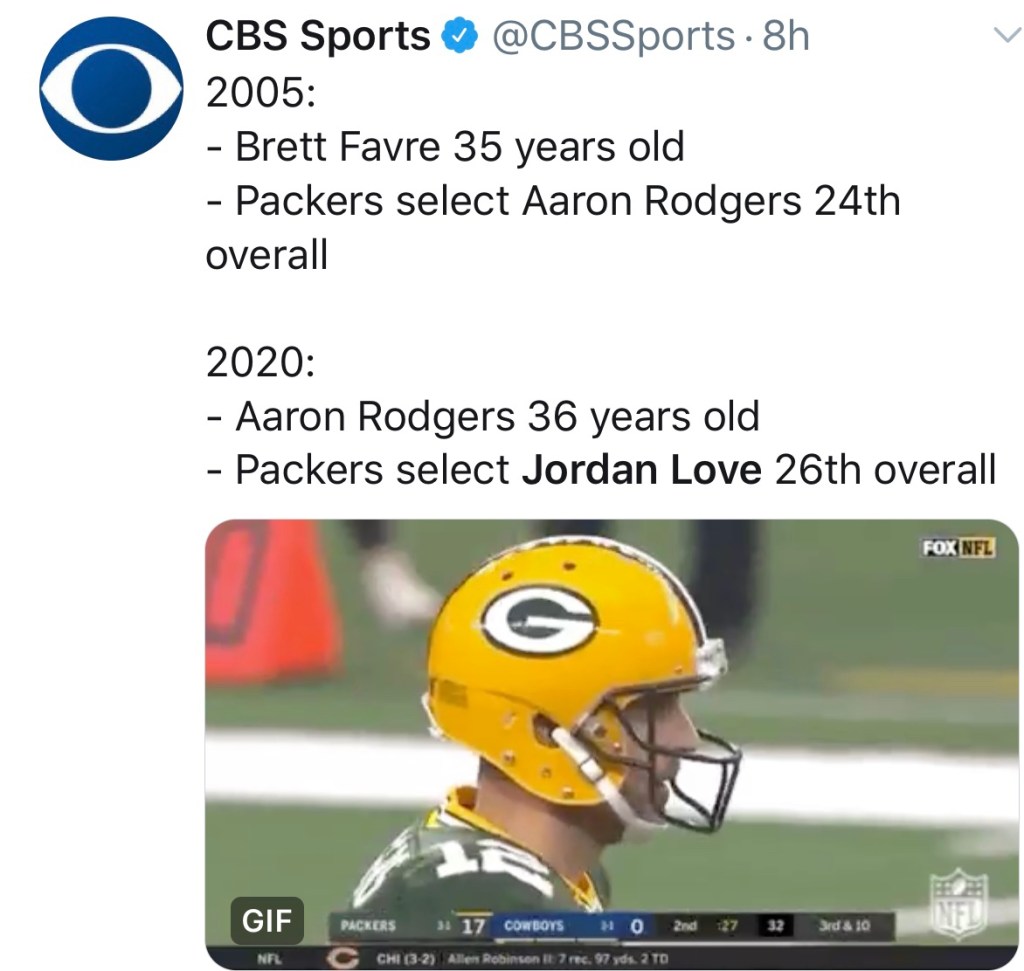The image size is (1024, 971).
Task: Click the Cowboys score on scoreboard
Action: [x=634, y=926]
